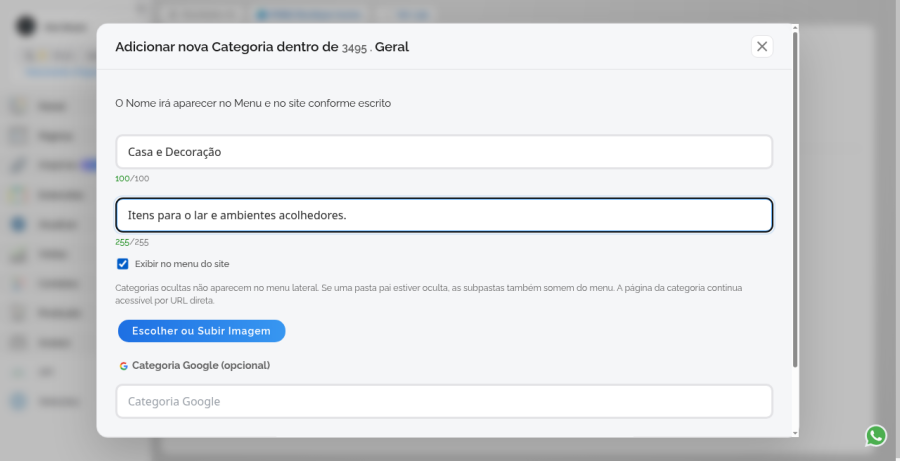Click the 'Exibir no menu do site' label
This screenshot has height=461, width=900.
click(182, 264)
